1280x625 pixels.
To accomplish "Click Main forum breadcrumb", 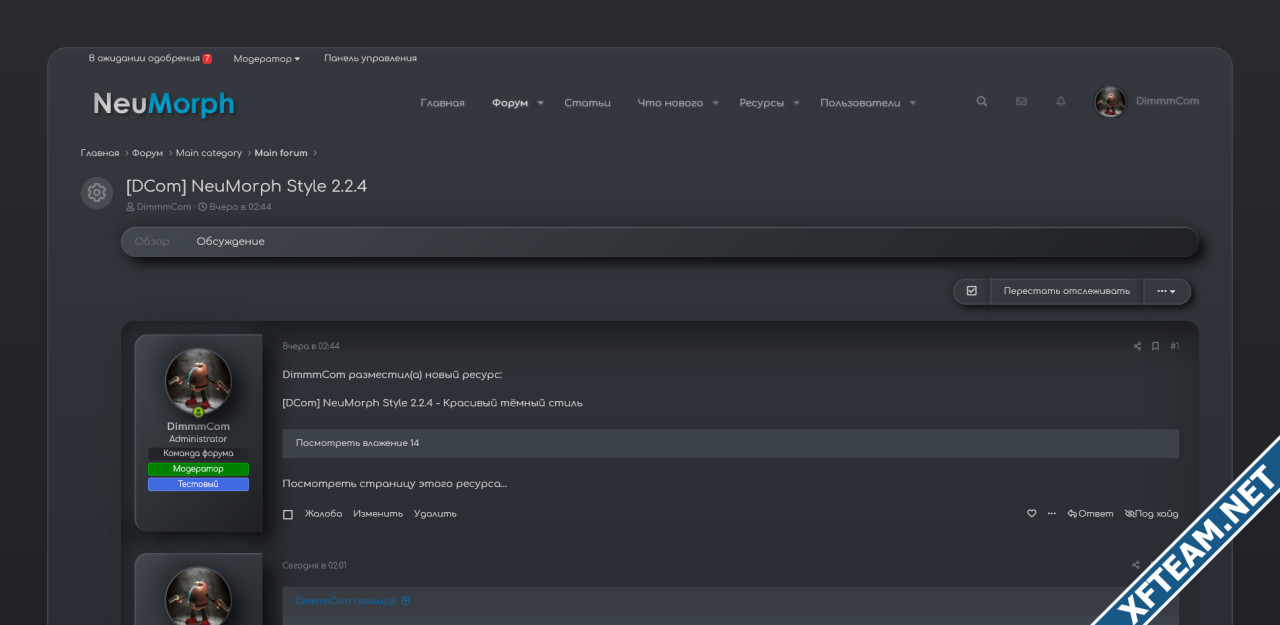I will [x=281, y=153].
